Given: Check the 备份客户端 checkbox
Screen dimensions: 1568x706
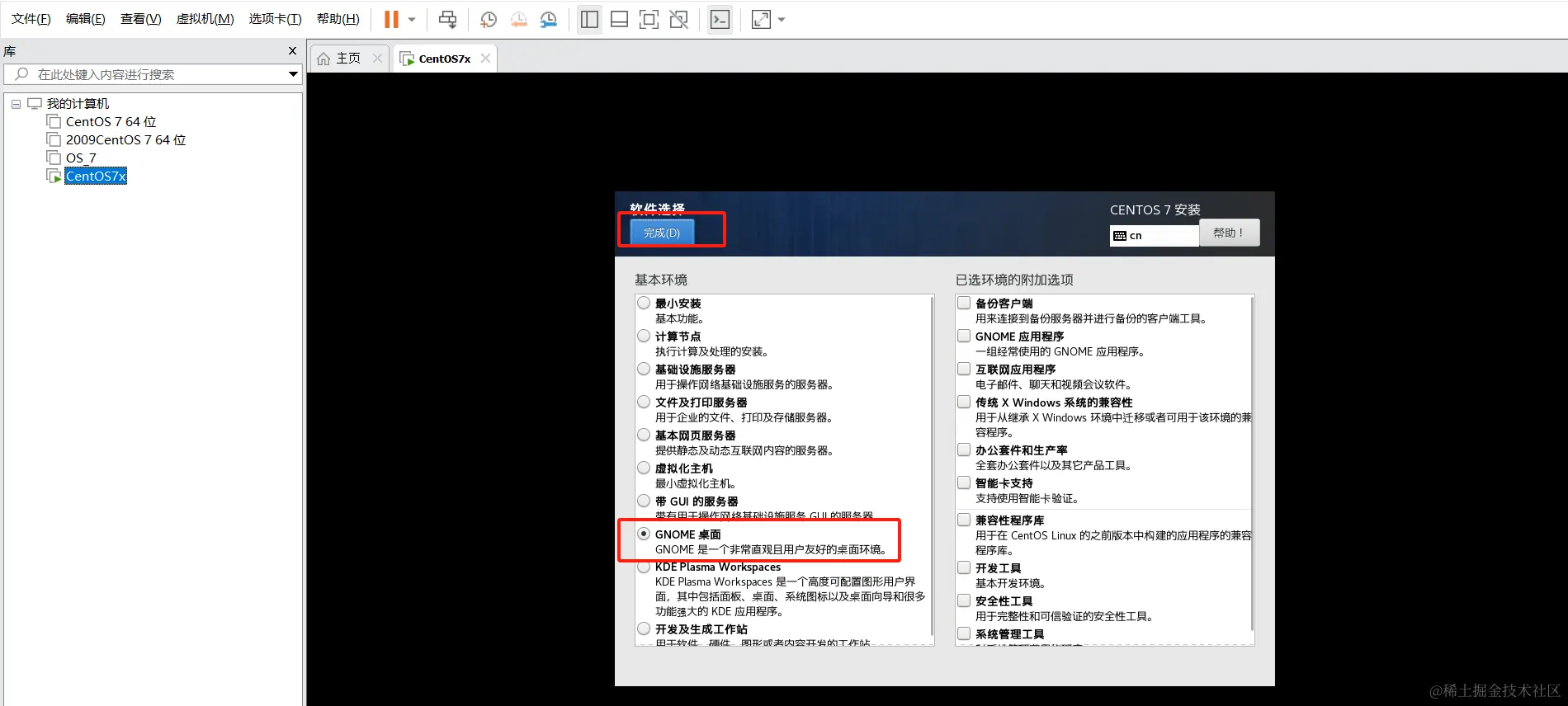Looking at the screenshot, I should (964, 303).
